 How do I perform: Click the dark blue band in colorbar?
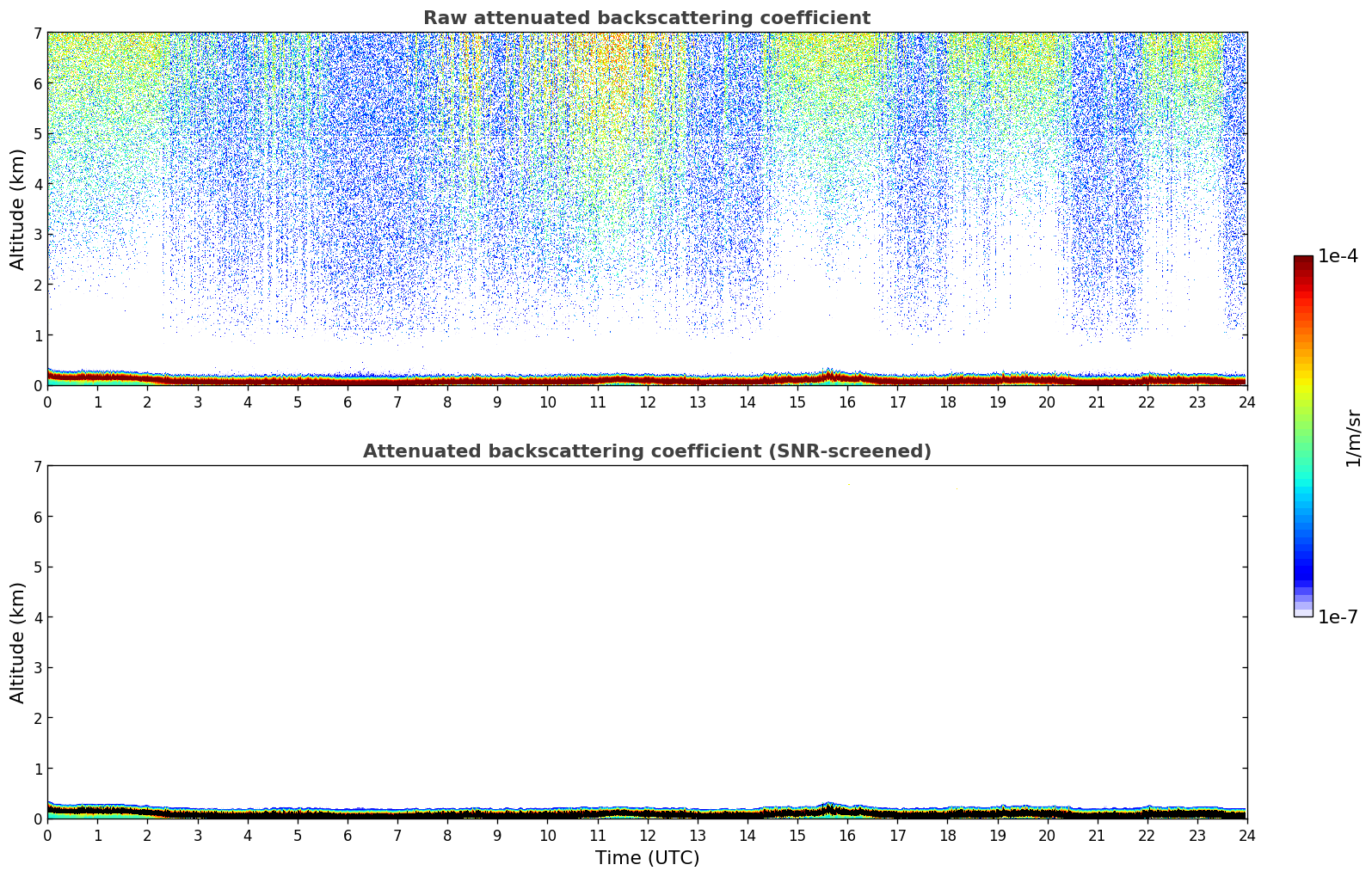coord(1303,567)
